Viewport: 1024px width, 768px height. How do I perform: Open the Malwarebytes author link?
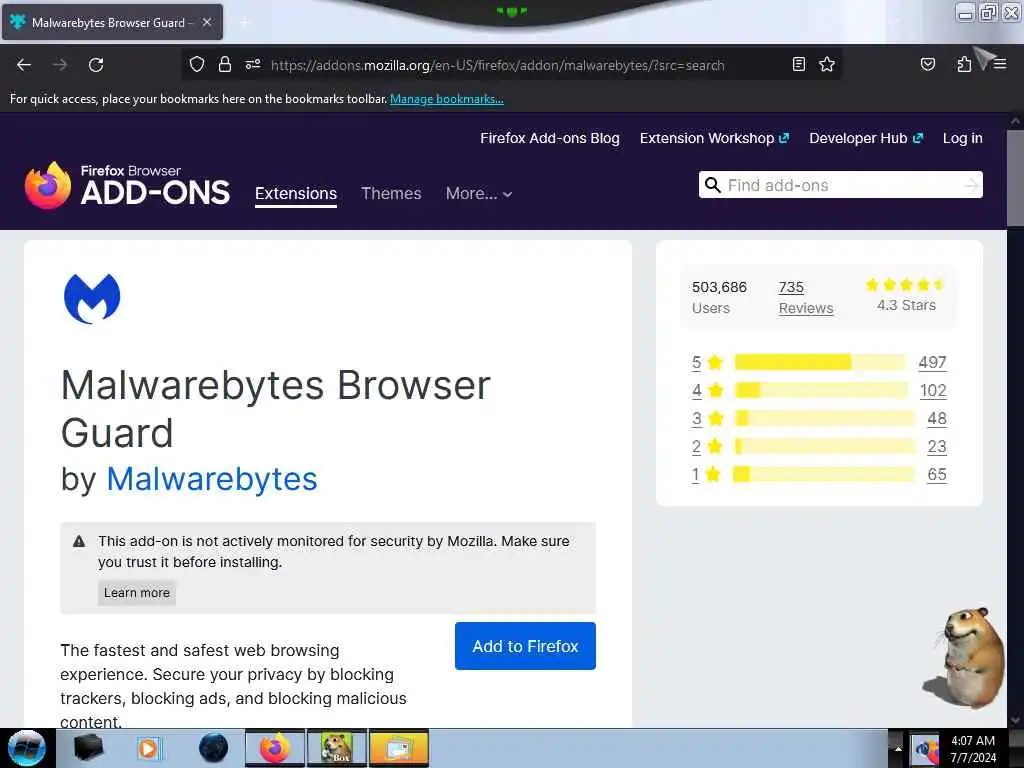coord(212,479)
